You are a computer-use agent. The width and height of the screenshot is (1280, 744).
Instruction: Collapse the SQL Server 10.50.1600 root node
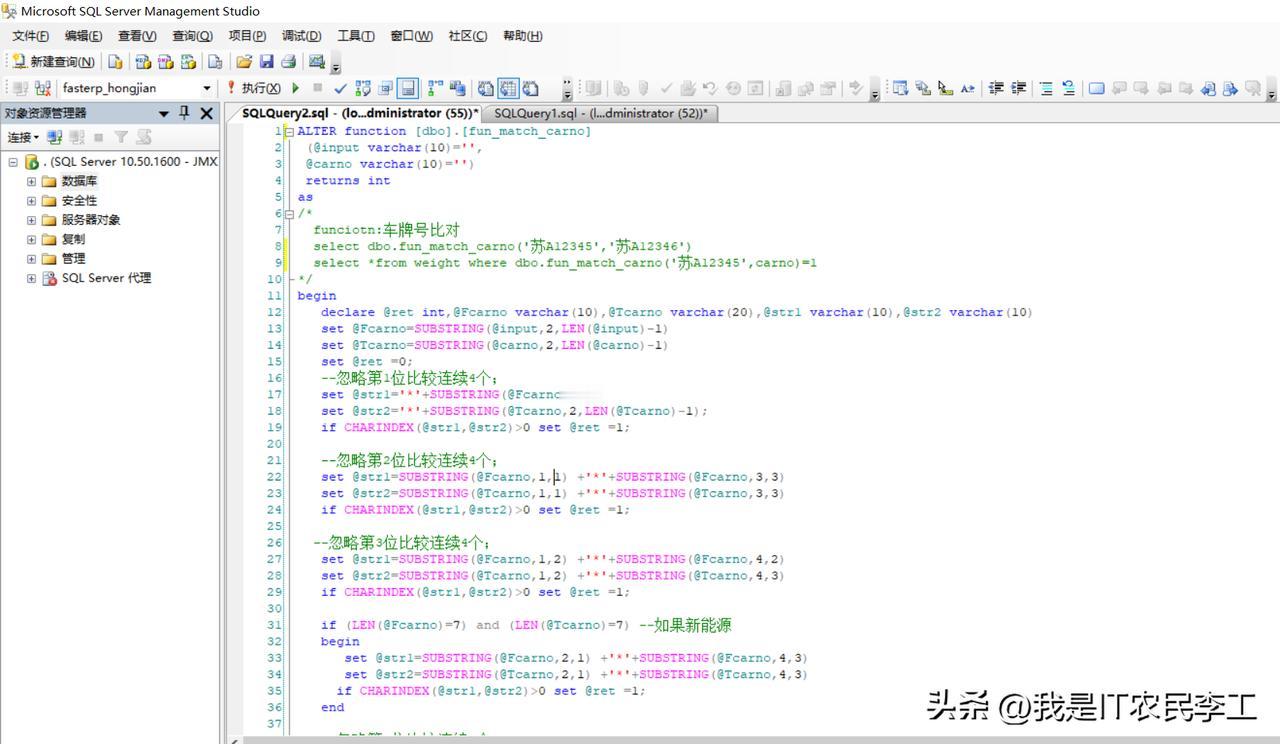(12, 162)
